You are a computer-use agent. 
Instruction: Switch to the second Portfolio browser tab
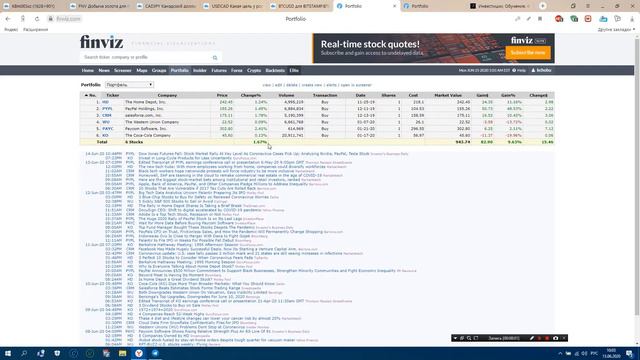[433, 6]
